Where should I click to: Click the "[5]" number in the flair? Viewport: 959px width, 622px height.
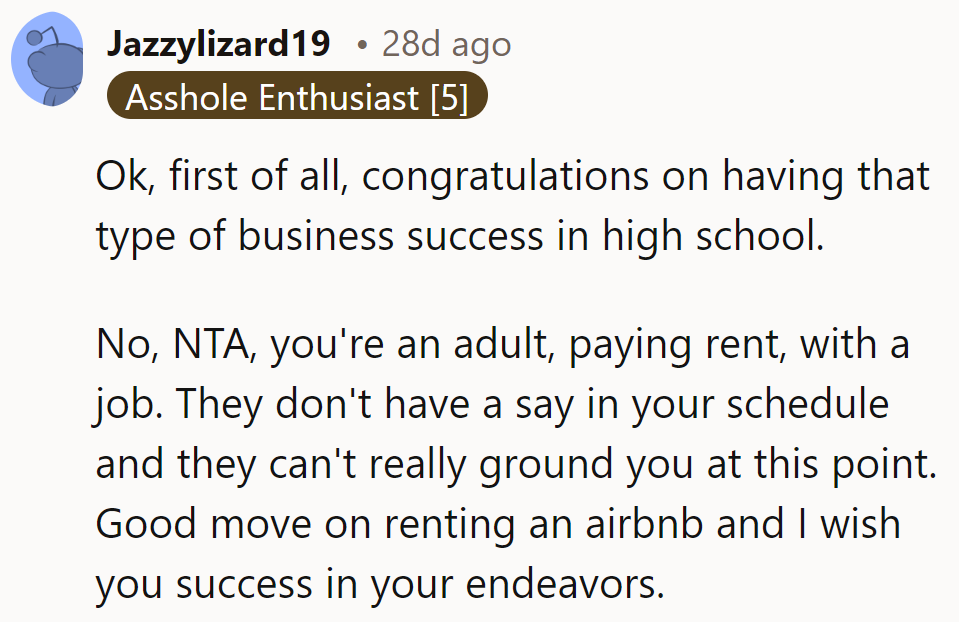[449, 97]
